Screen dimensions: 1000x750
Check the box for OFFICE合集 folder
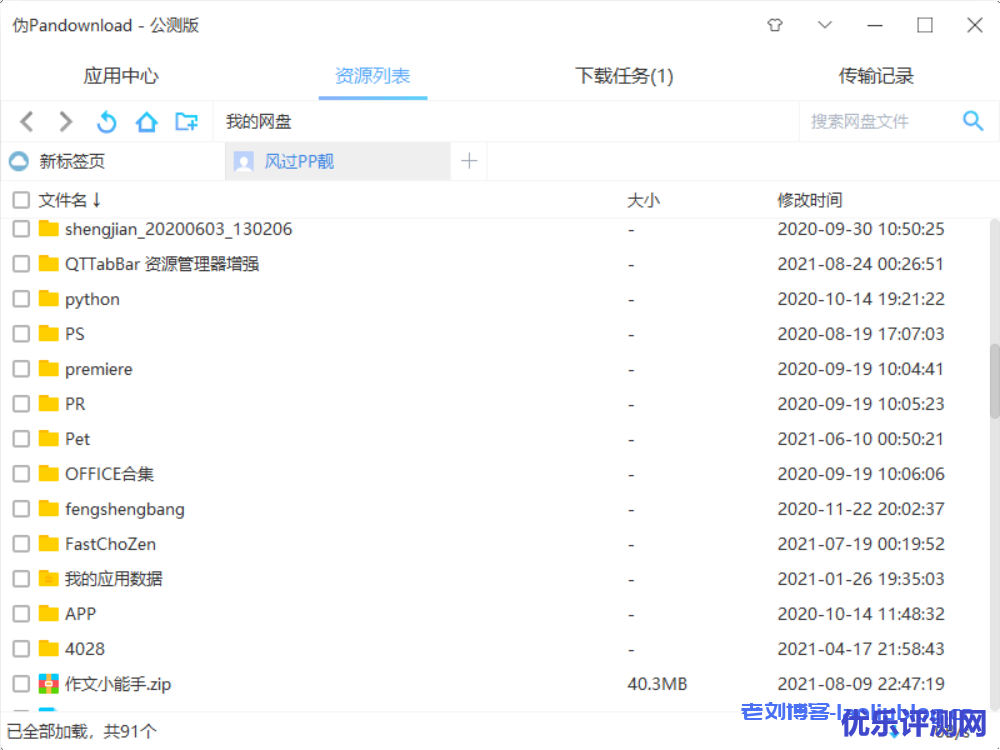[21, 474]
